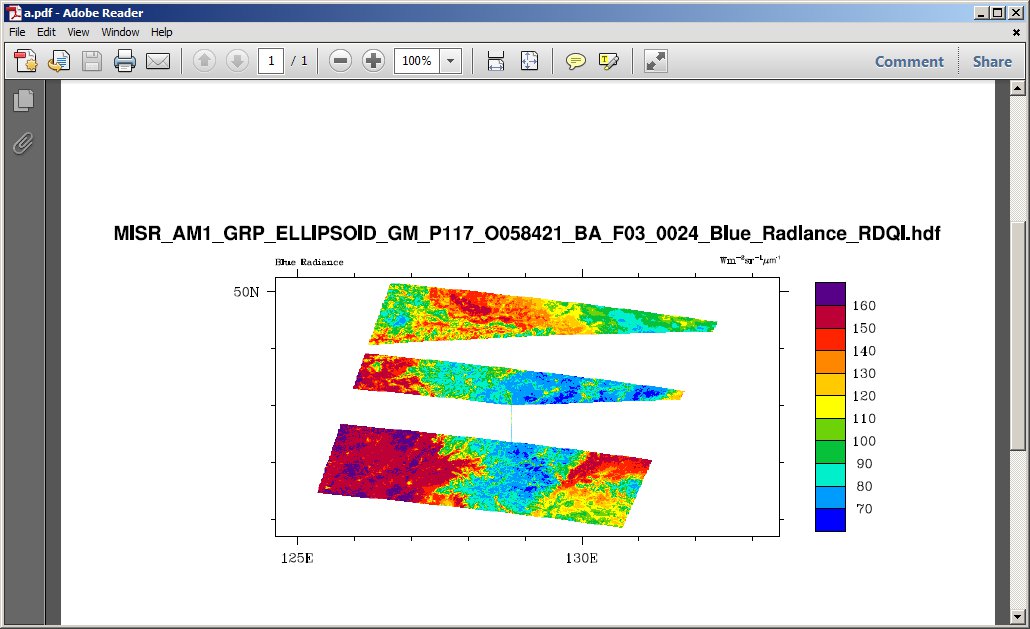Screen dimensions: 1030x629
Task: Click the email envelope icon
Action: point(158,61)
